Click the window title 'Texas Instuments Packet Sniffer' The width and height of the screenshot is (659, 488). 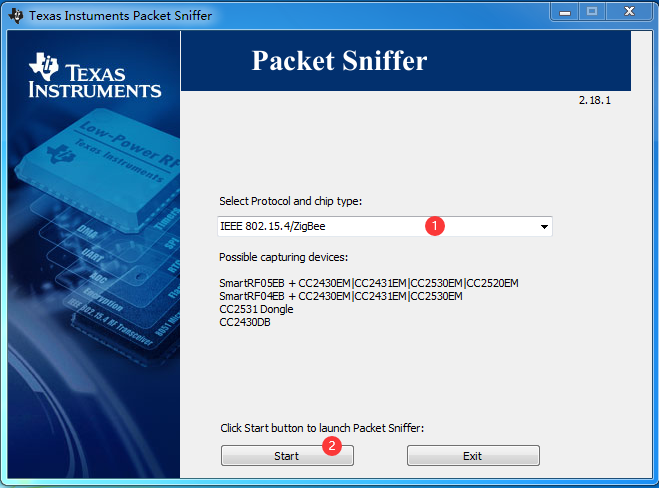120,16
